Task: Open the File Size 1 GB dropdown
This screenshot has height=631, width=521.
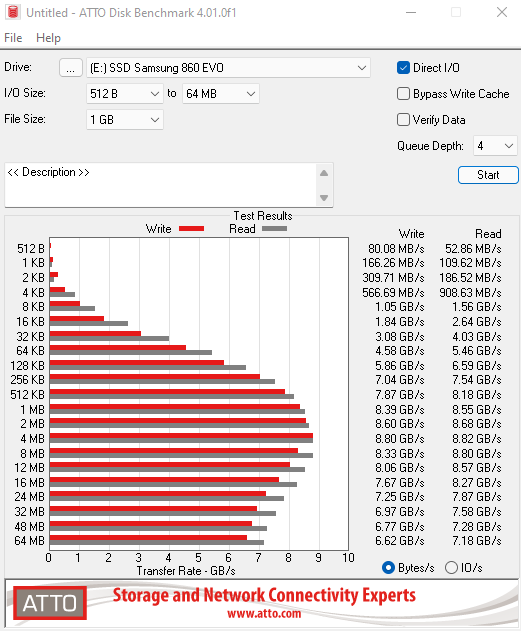Action: tap(125, 120)
